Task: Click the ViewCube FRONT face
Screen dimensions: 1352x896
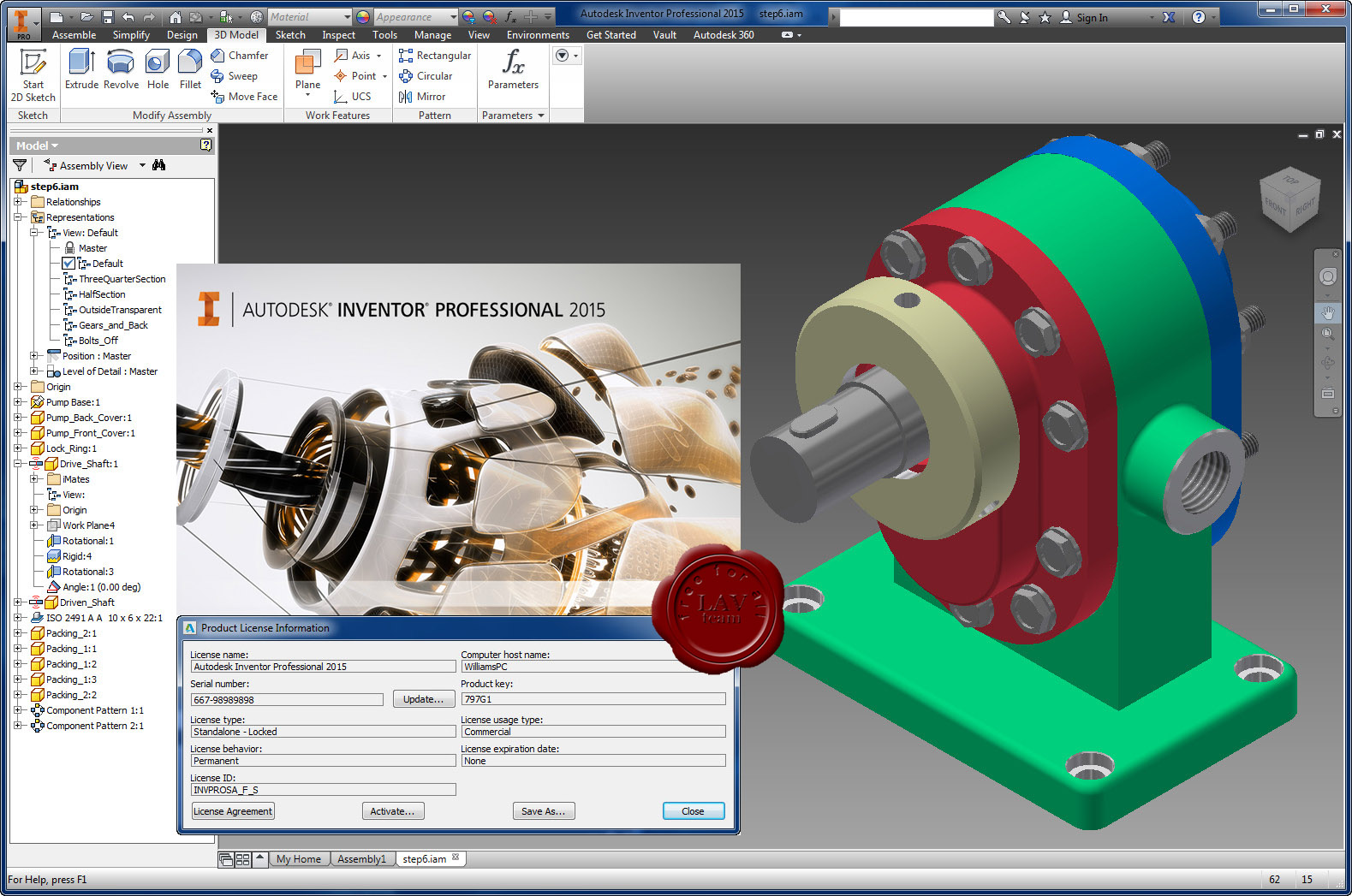Action: click(1274, 206)
